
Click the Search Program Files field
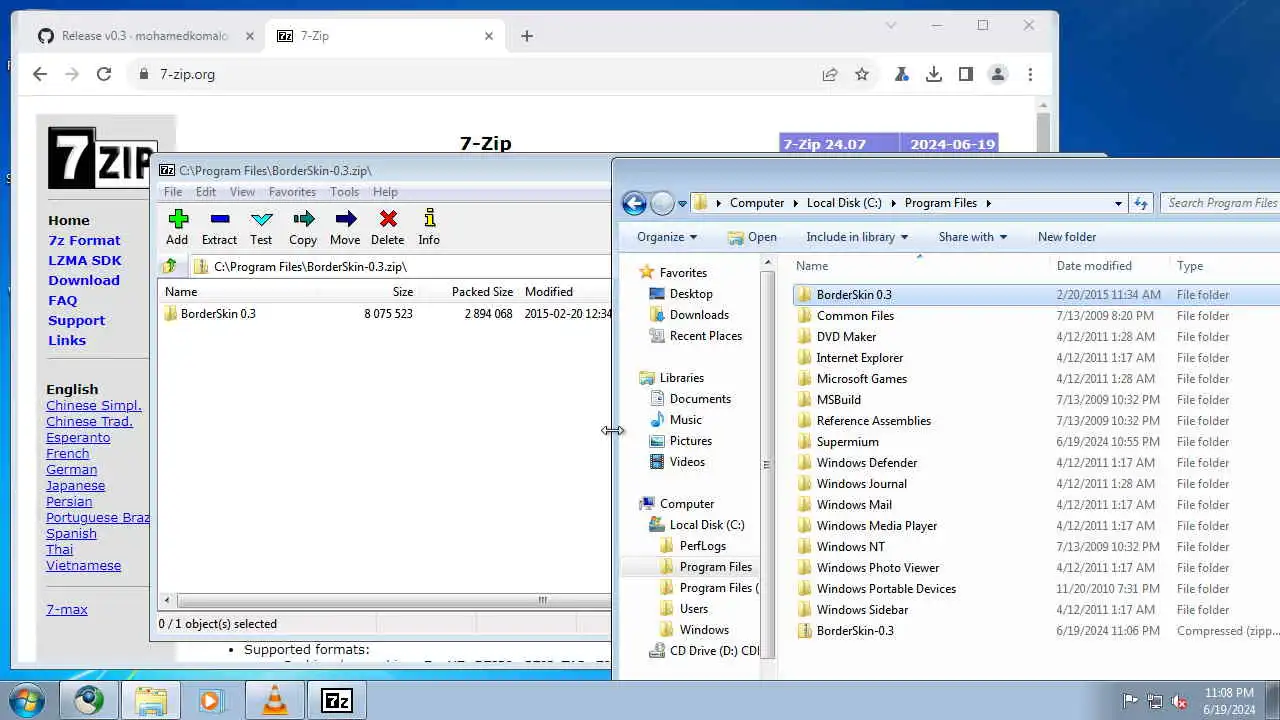click(x=1222, y=203)
